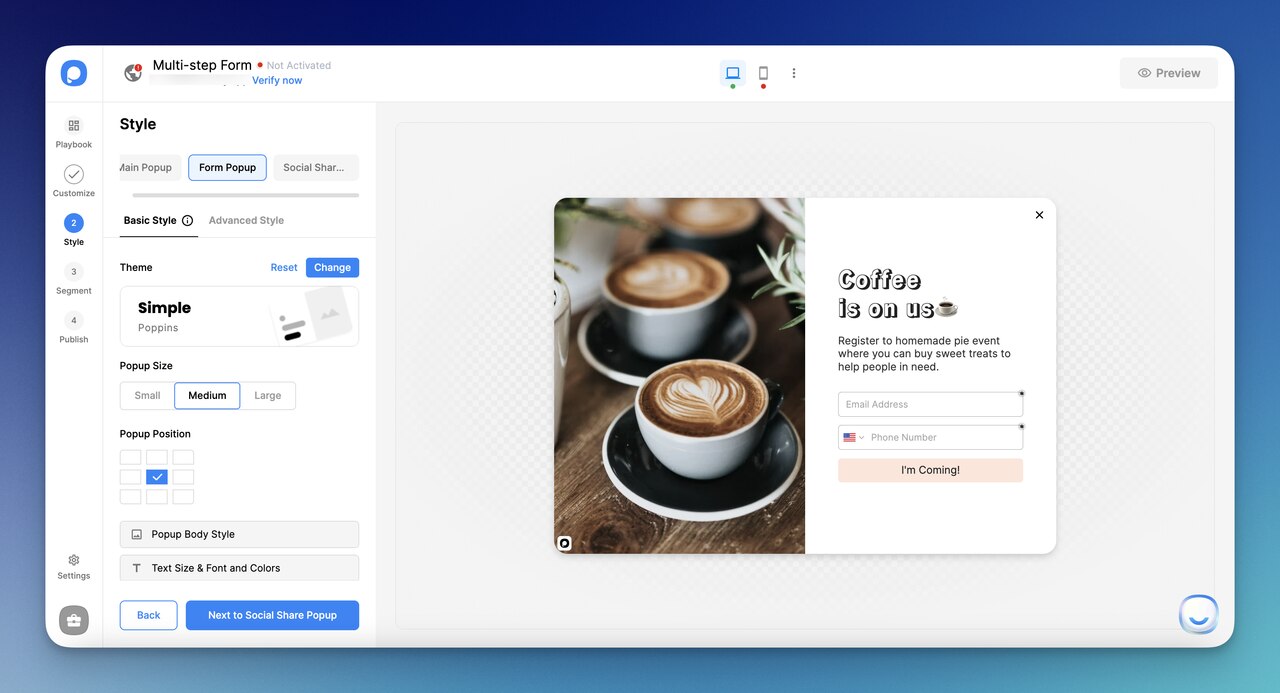Click the I'm Coming! button
This screenshot has height=693, width=1280.
[x=930, y=470]
